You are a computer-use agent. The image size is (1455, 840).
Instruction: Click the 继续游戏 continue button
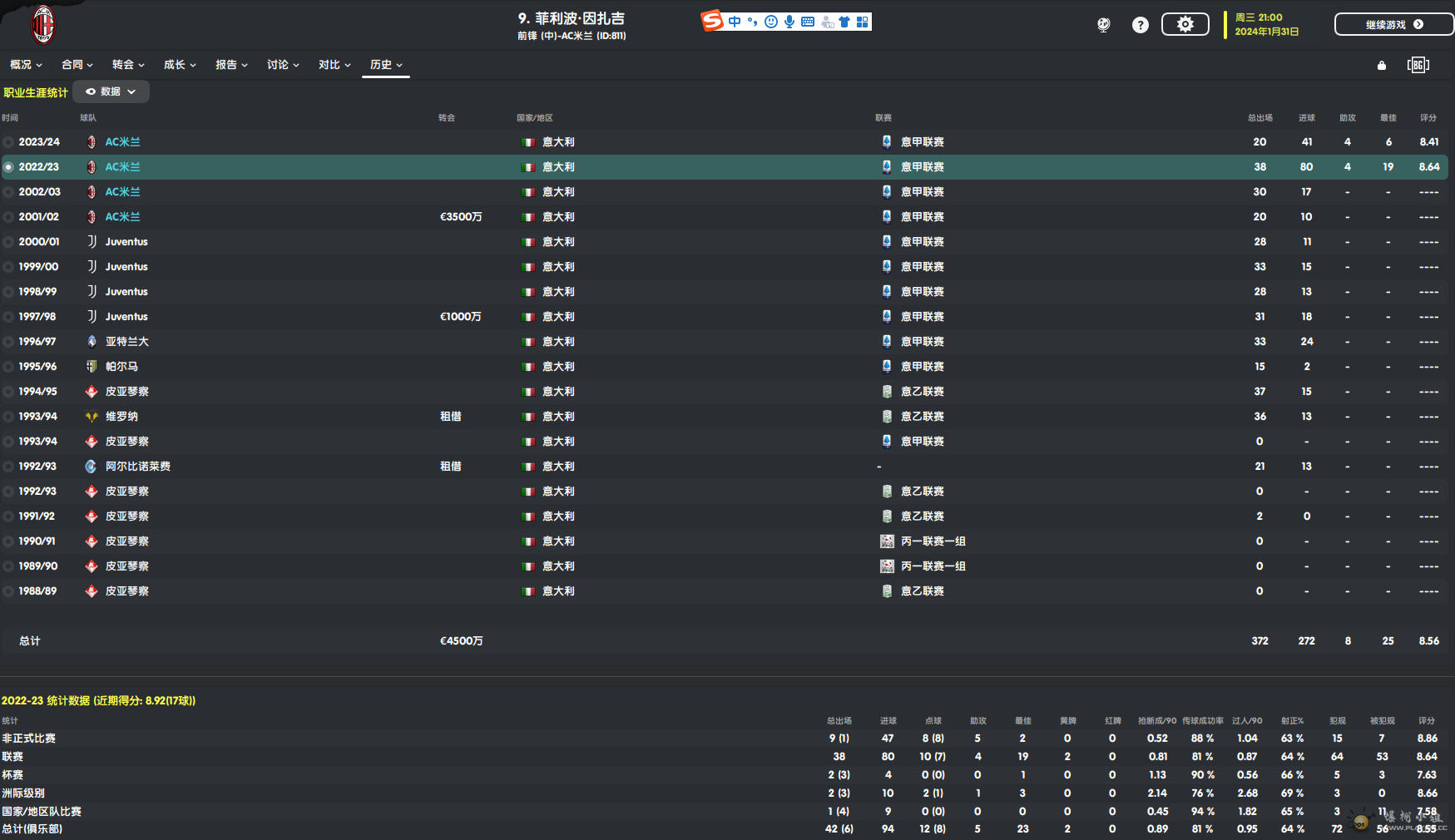click(x=1394, y=24)
